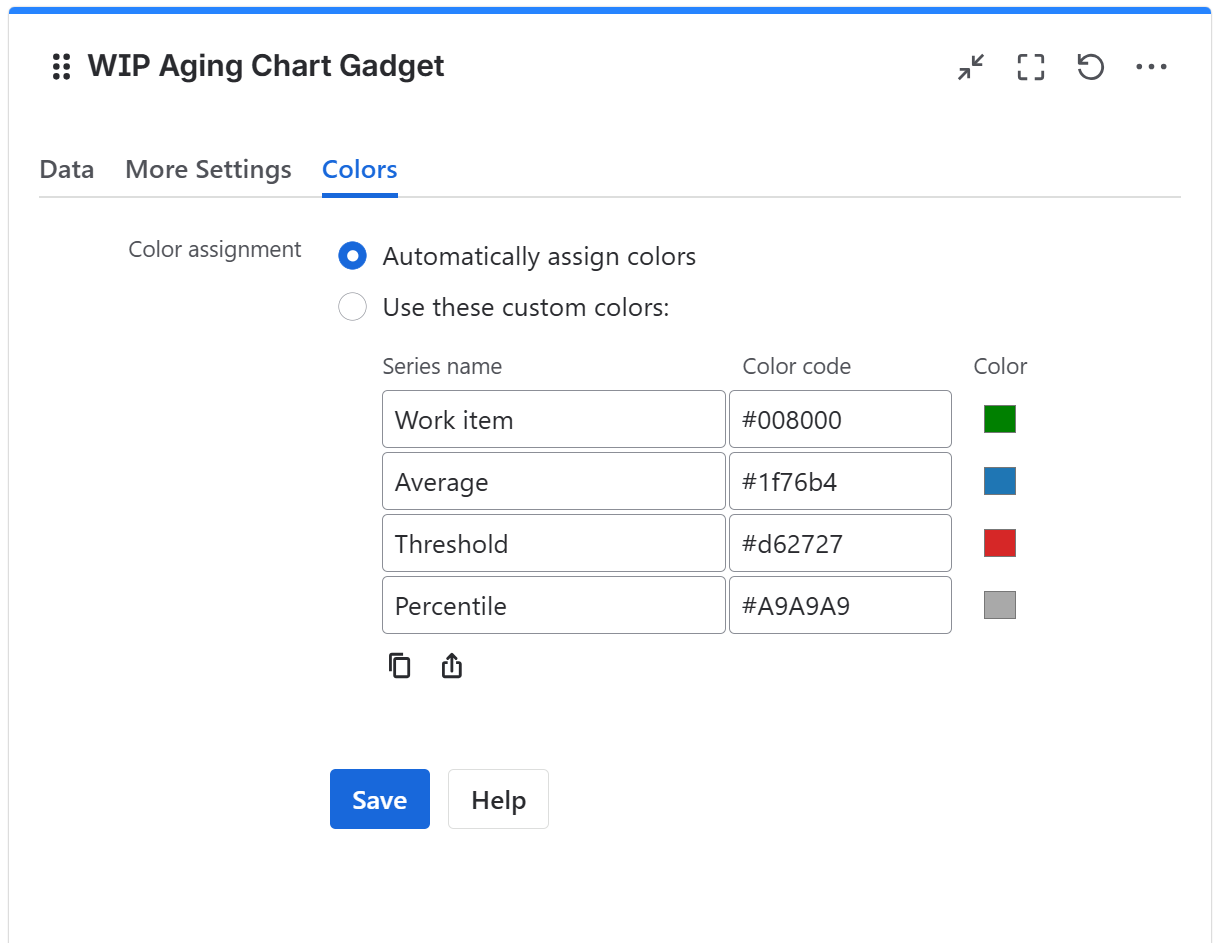Select automatically assign colors
Screen dimensions: 1222x943
352,256
